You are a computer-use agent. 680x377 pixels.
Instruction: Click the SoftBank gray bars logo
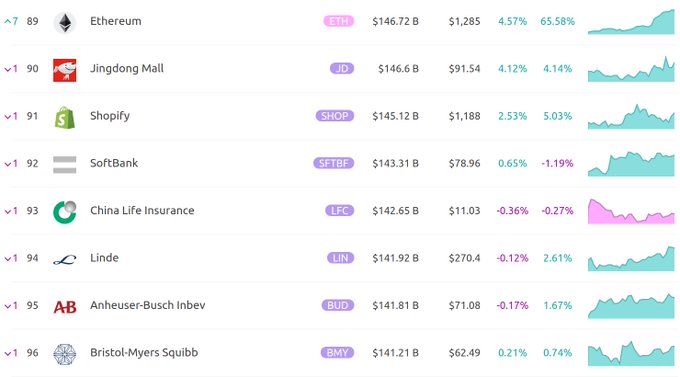pyautogui.click(x=65, y=165)
